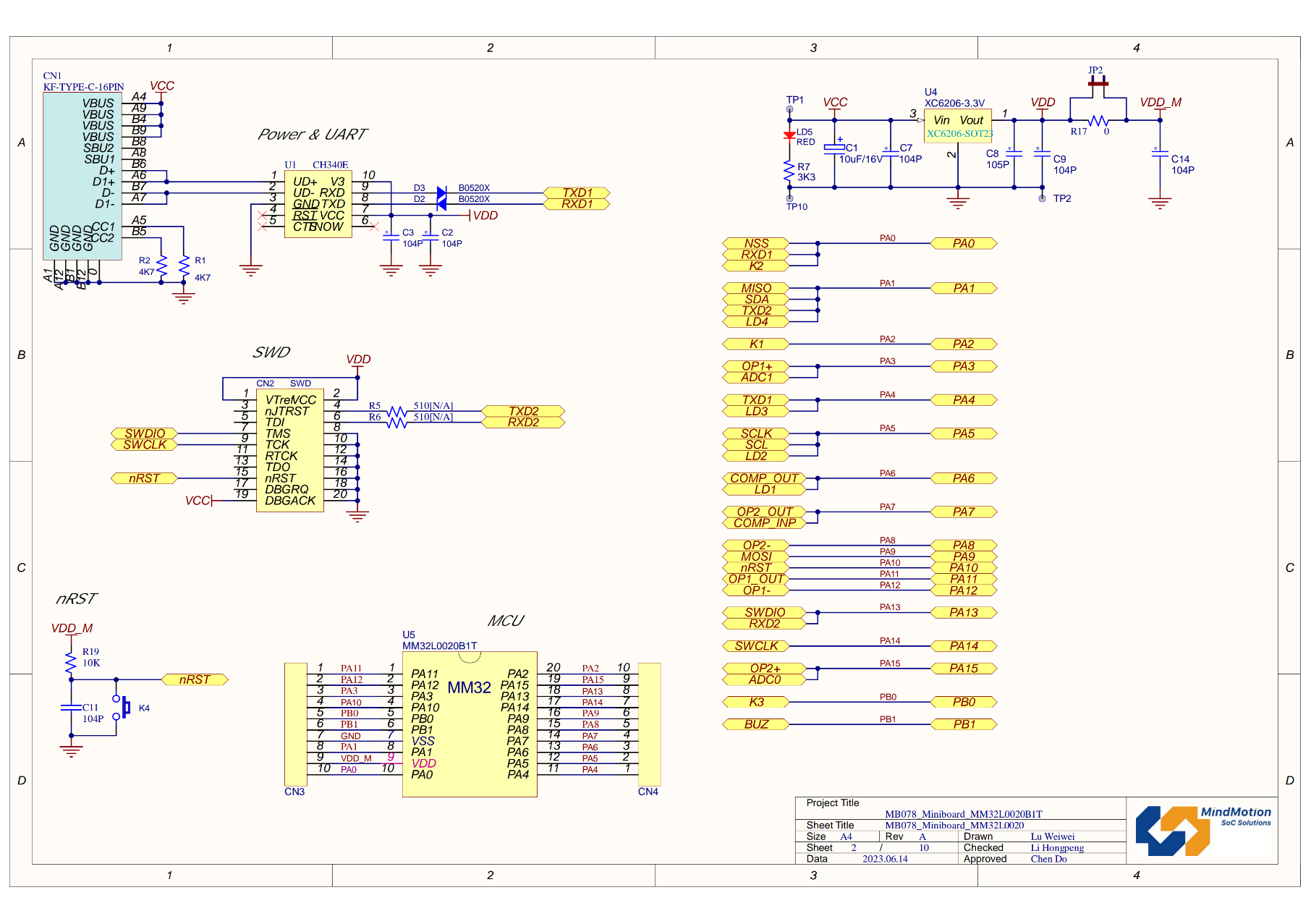Viewport: 1311px width, 924px height.
Task: Click test point TP1
Action: tap(791, 109)
